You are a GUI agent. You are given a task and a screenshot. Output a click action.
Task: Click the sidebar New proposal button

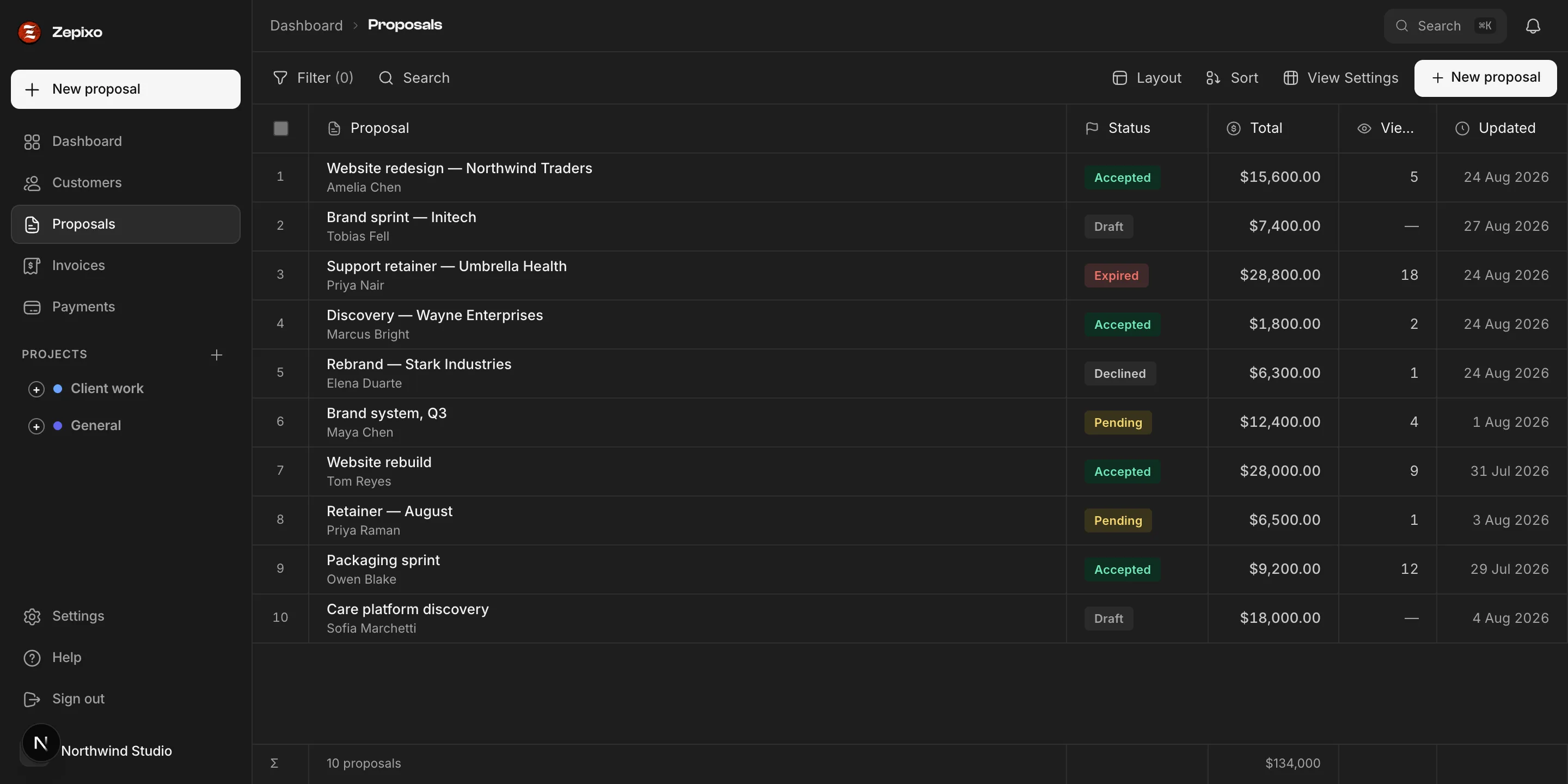pos(125,89)
